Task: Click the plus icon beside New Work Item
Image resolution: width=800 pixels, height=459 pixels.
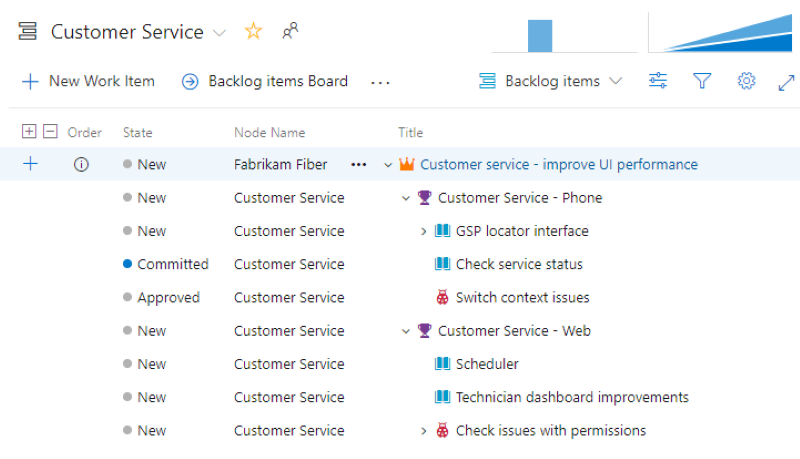Action: tap(30, 81)
